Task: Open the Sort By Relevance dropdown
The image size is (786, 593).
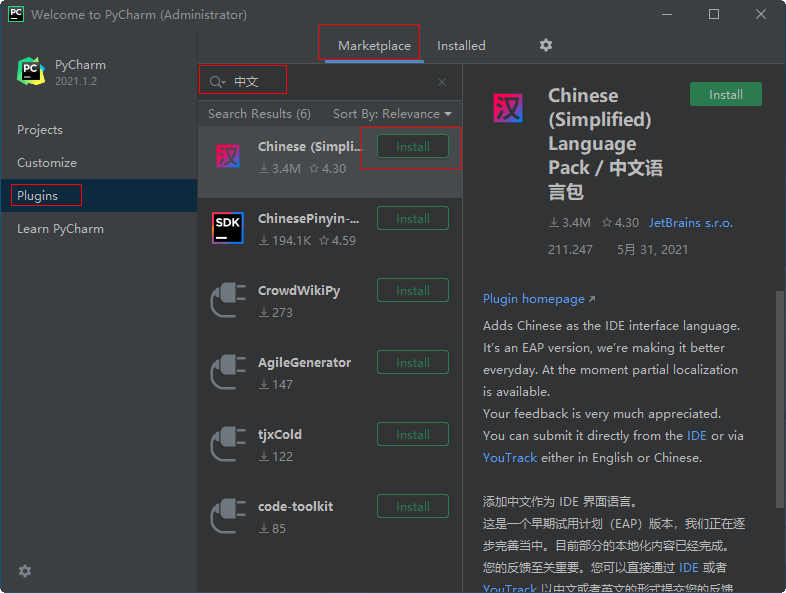Action: pyautogui.click(x=392, y=114)
